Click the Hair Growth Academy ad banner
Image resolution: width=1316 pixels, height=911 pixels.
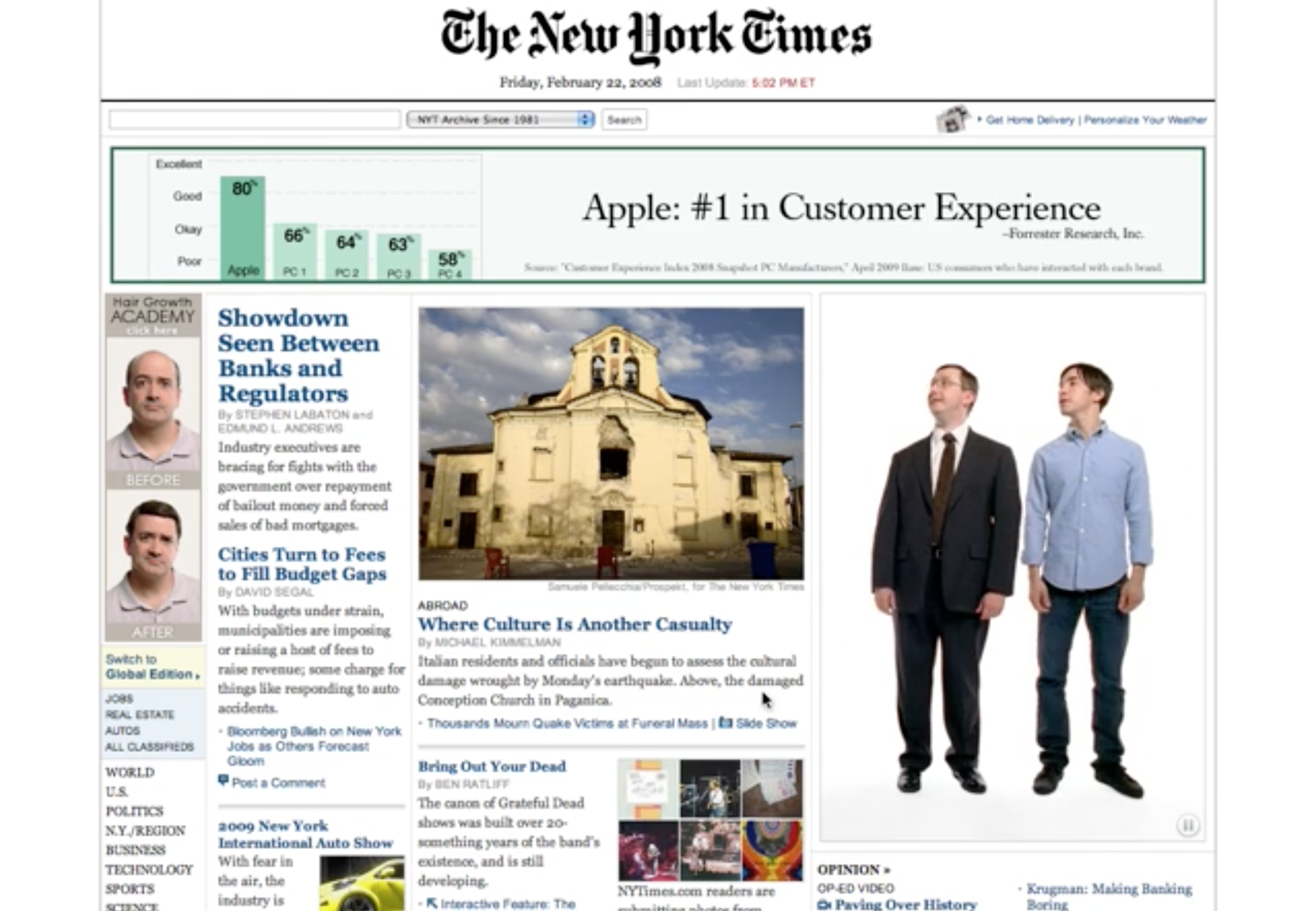[x=153, y=467]
